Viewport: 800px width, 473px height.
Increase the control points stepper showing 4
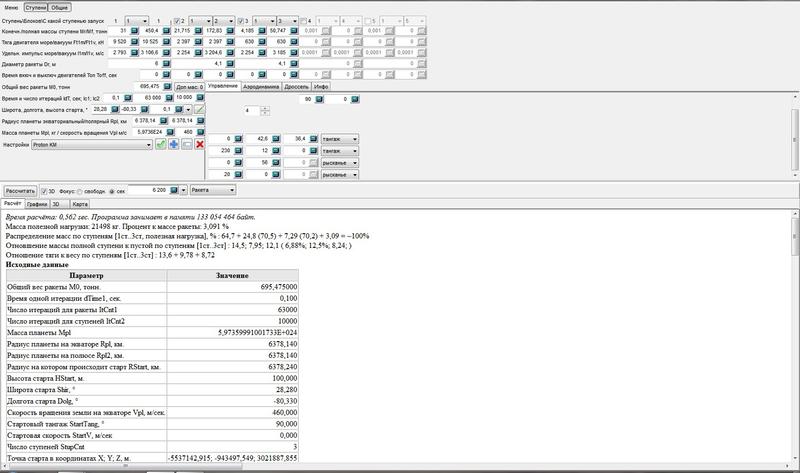click(265, 108)
